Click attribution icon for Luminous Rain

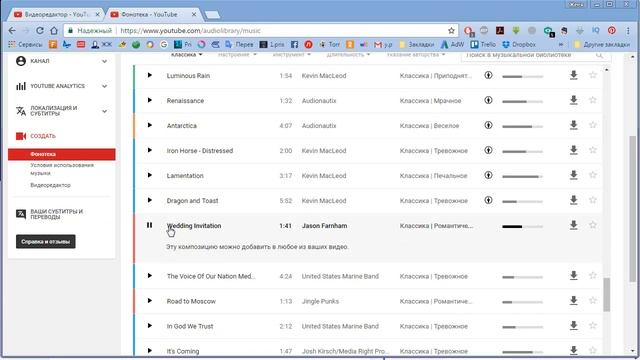(488, 75)
